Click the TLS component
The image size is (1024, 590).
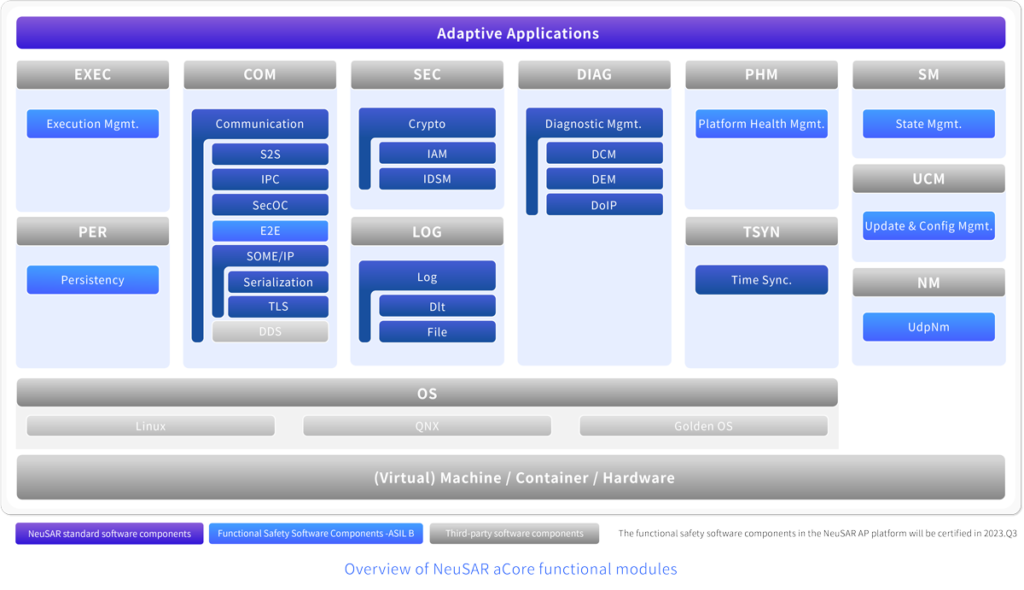coord(278,306)
